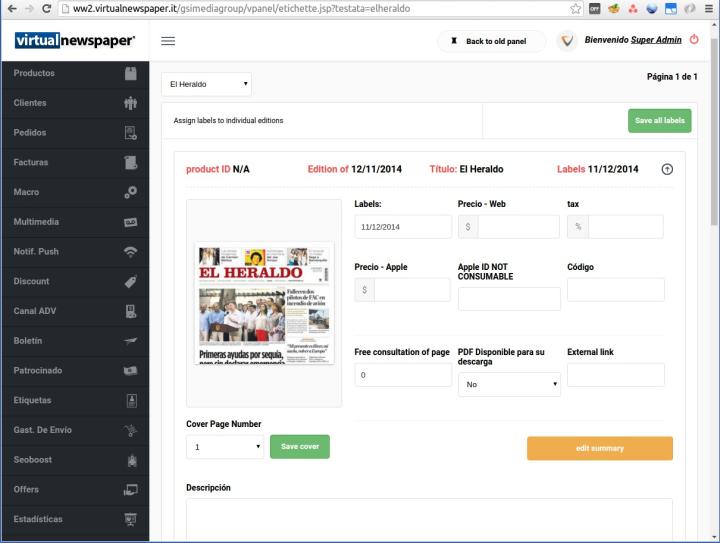Click the Clientes people icon

[130, 103]
